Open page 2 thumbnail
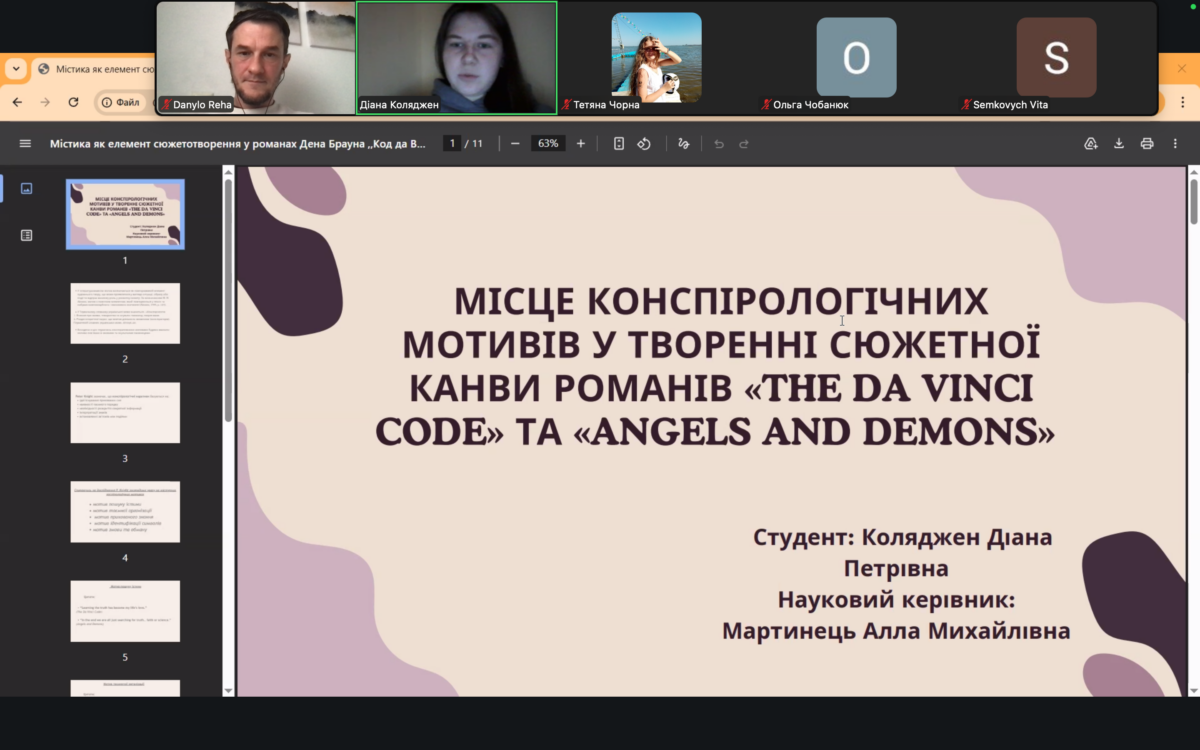 (x=125, y=313)
